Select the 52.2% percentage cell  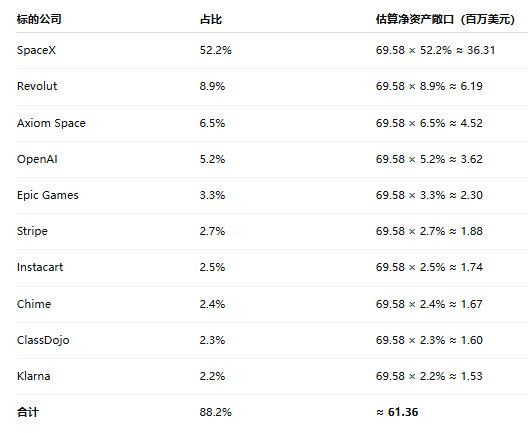click(x=216, y=50)
